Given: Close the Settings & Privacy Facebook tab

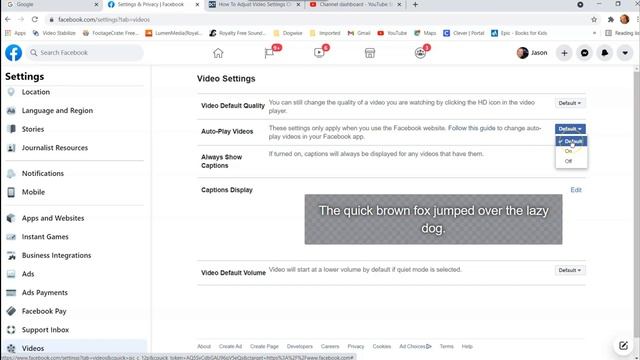Looking at the screenshot, I should [x=197, y=4].
